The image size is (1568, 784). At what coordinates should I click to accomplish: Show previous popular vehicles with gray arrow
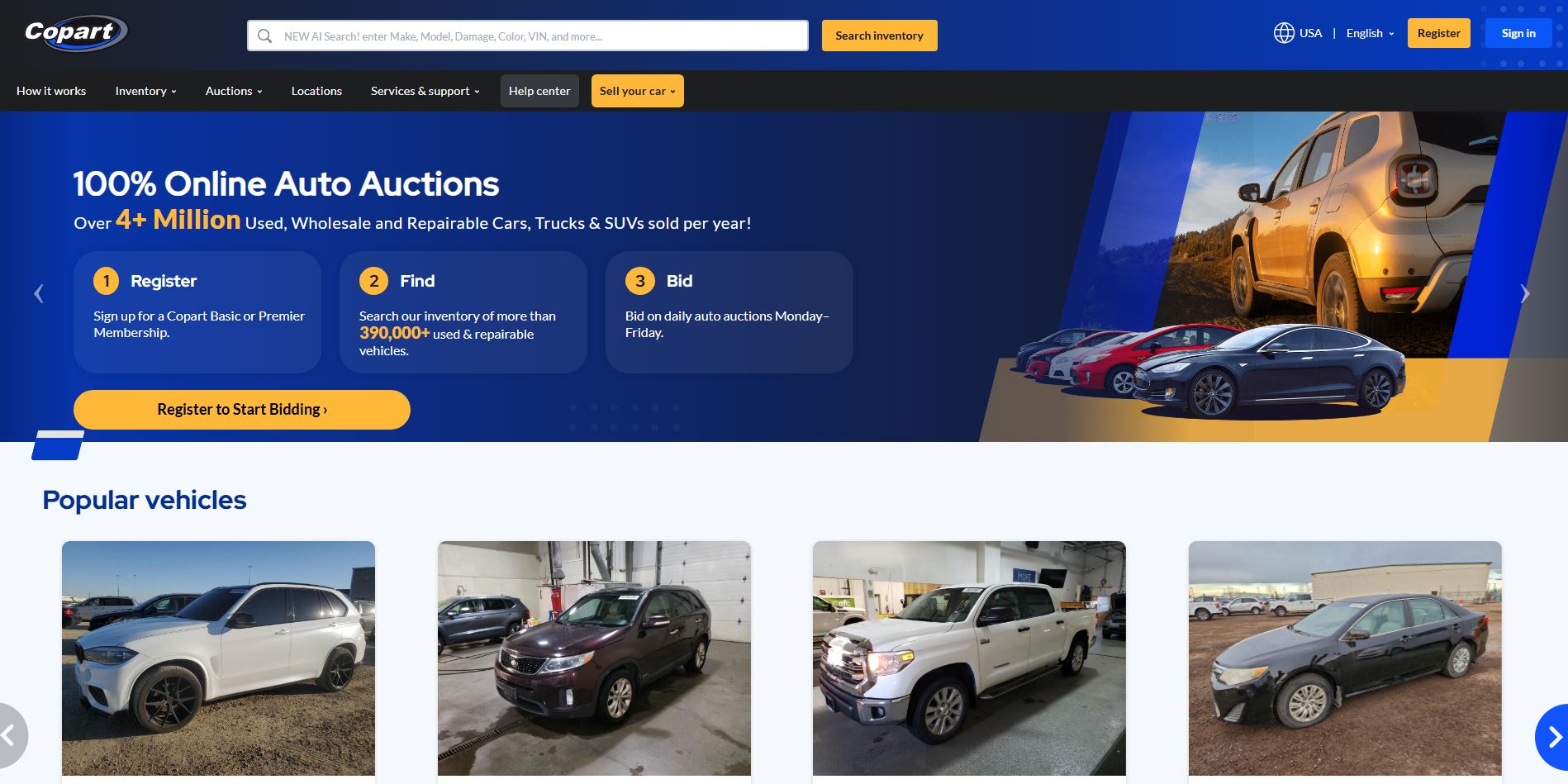click(x=12, y=735)
